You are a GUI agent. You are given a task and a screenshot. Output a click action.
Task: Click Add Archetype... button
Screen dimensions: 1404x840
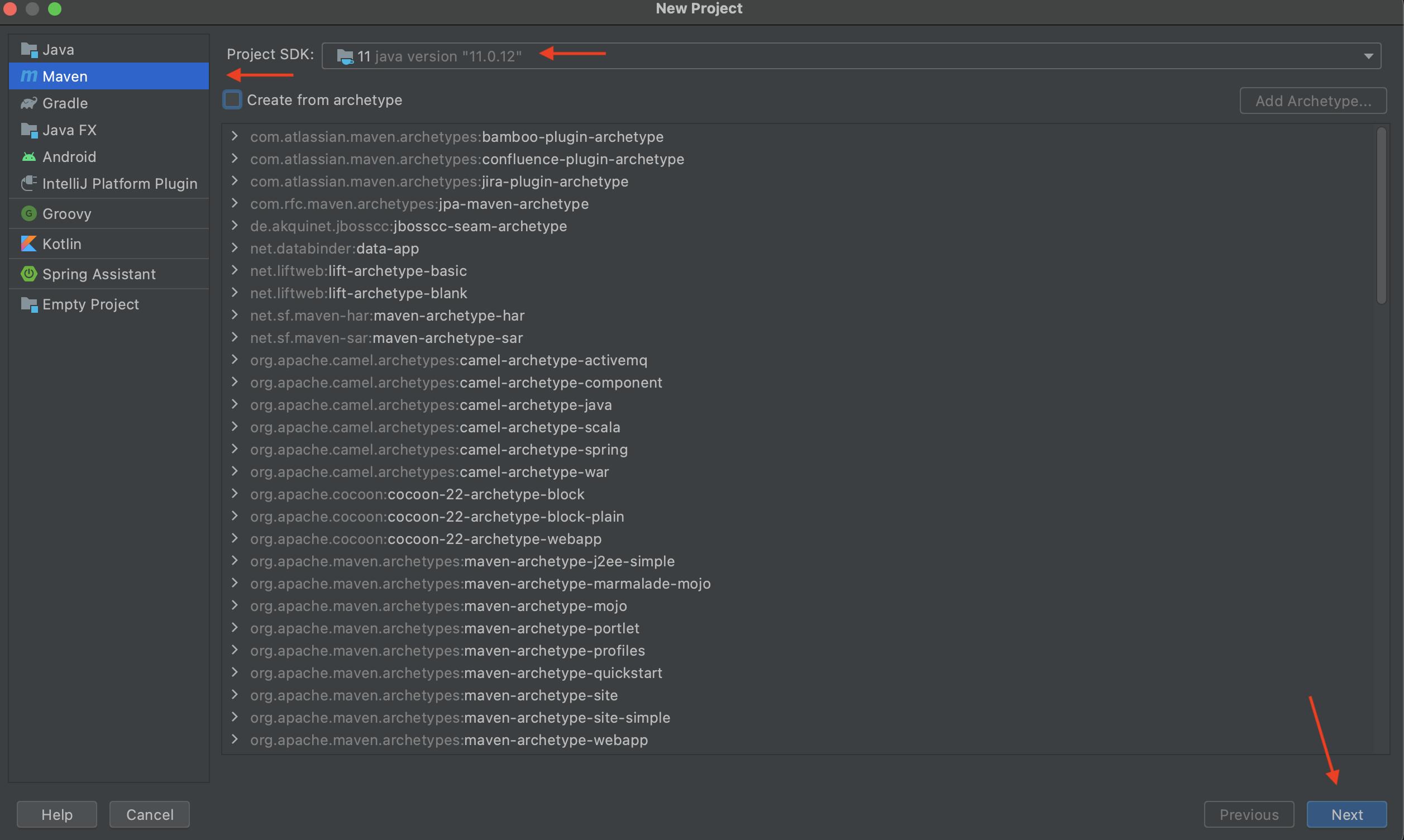point(1313,101)
